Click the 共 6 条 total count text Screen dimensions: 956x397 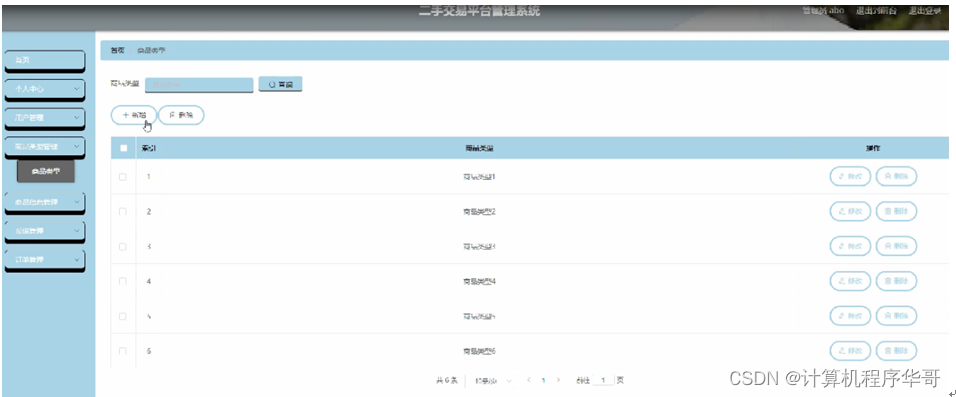446,381
